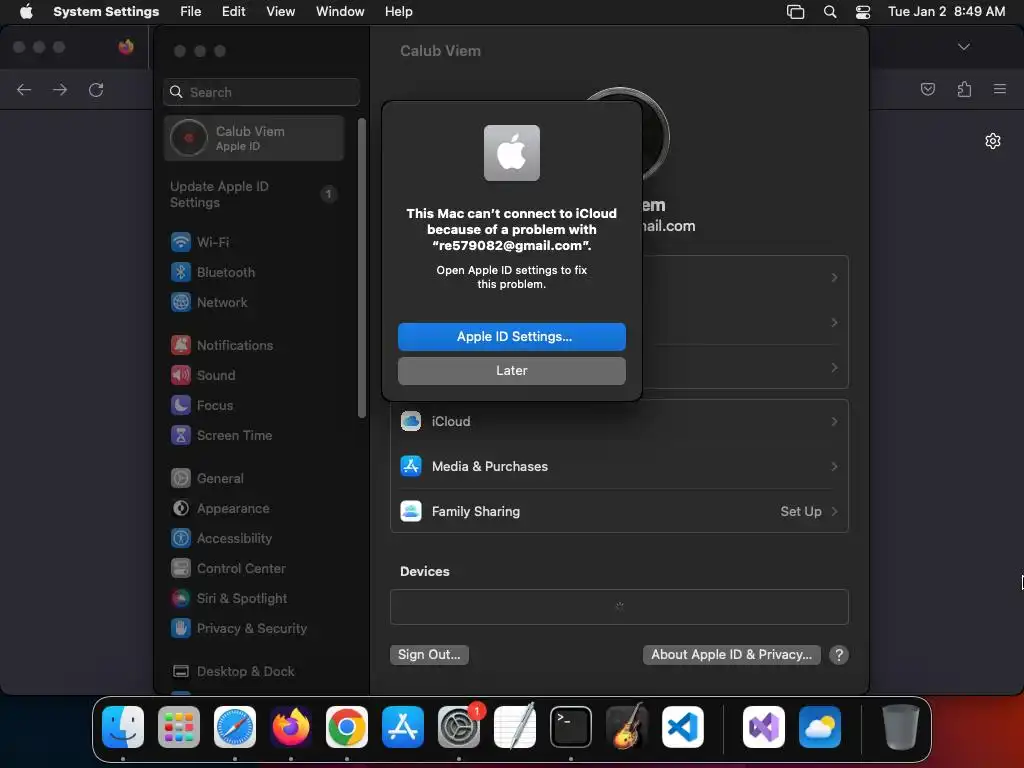Screen dimensions: 1024x768
Task: Open Screen Time settings in sidebar
Action: click(254, 435)
